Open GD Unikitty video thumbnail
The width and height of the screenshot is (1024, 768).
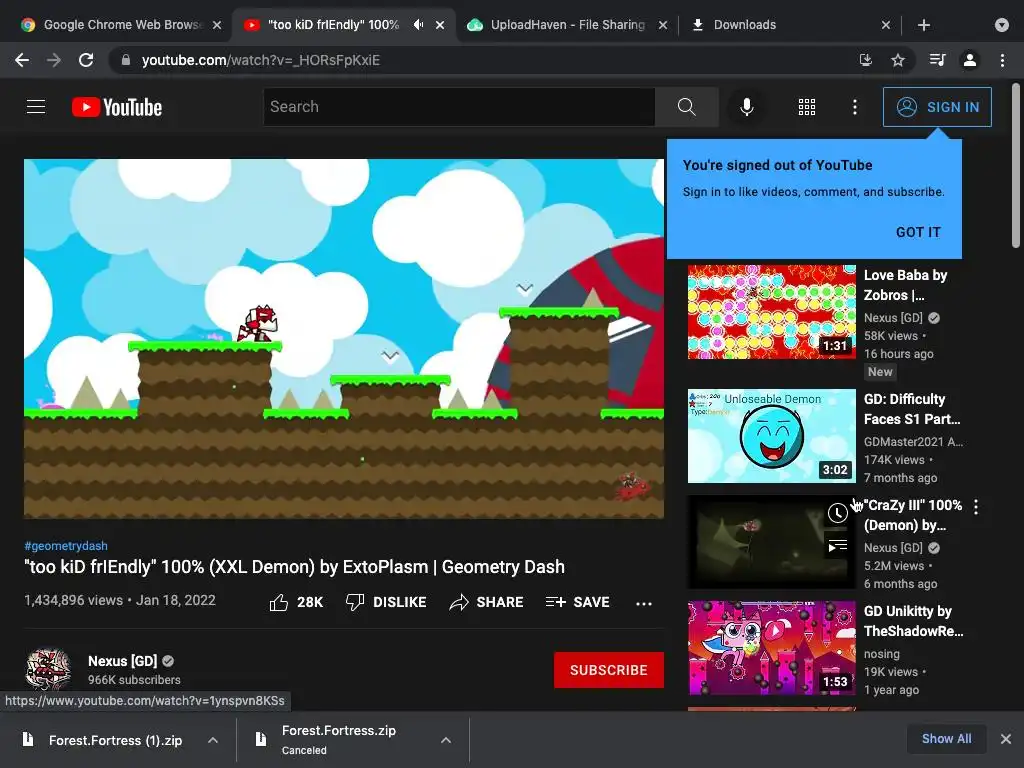point(771,647)
